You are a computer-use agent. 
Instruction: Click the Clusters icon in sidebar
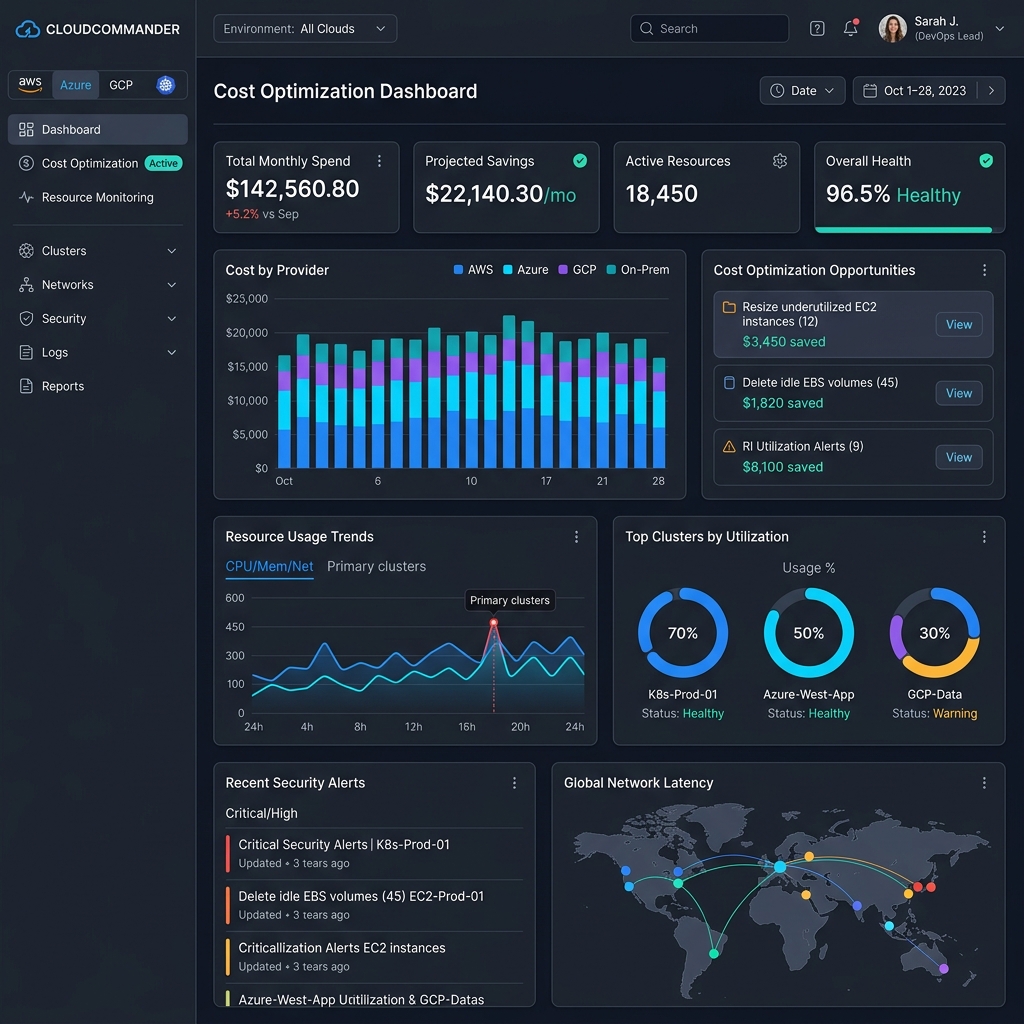[x=26, y=251]
